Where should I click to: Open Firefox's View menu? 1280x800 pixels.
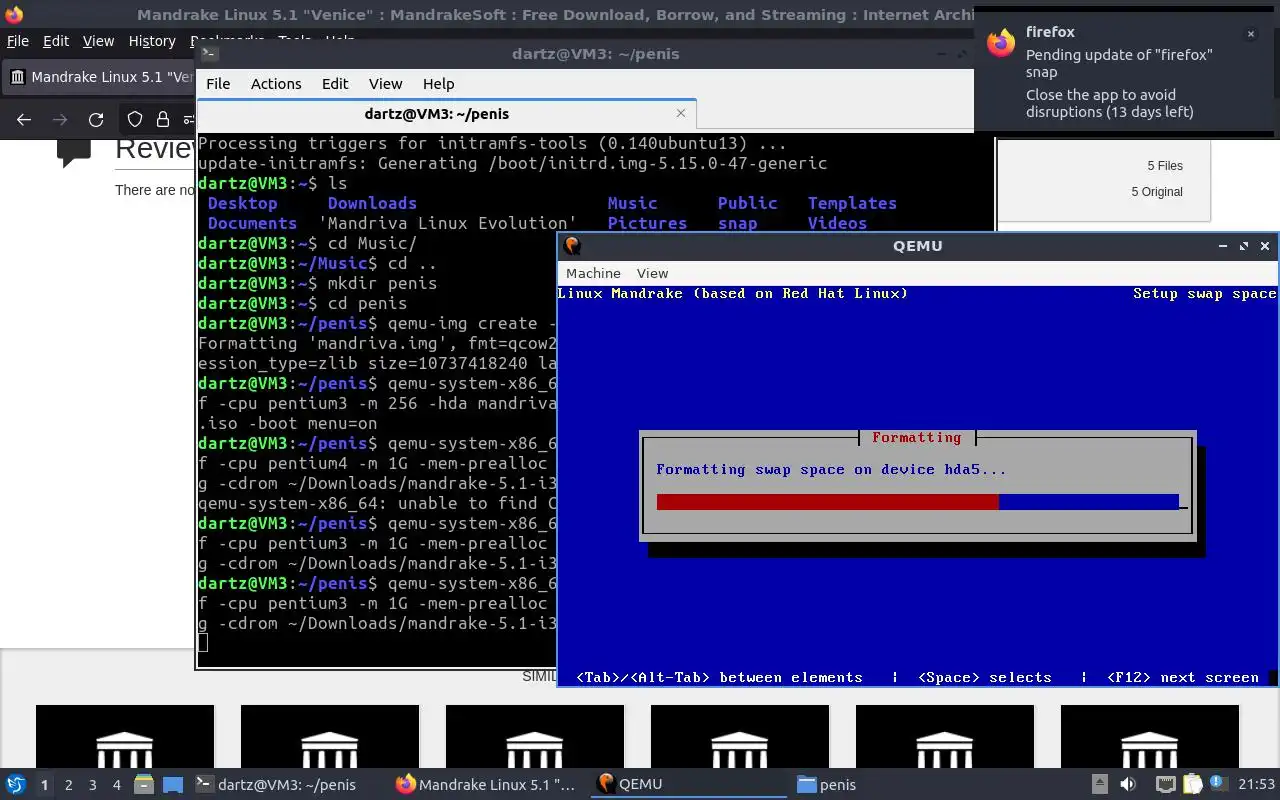pyautogui.click(x=98, y=41)
